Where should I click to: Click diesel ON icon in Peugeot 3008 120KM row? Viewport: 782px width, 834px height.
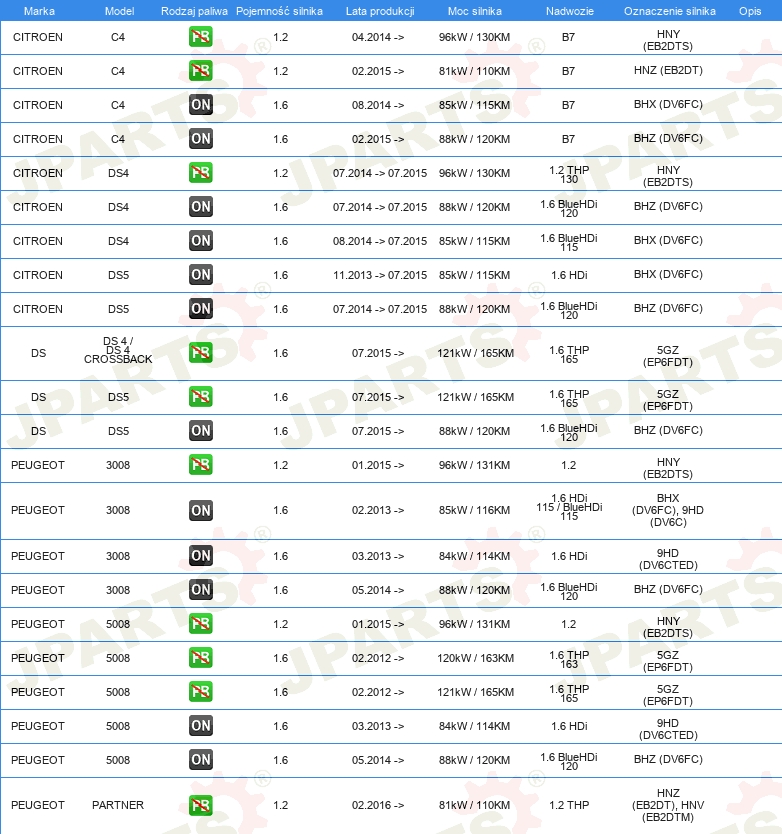[201, 590]
